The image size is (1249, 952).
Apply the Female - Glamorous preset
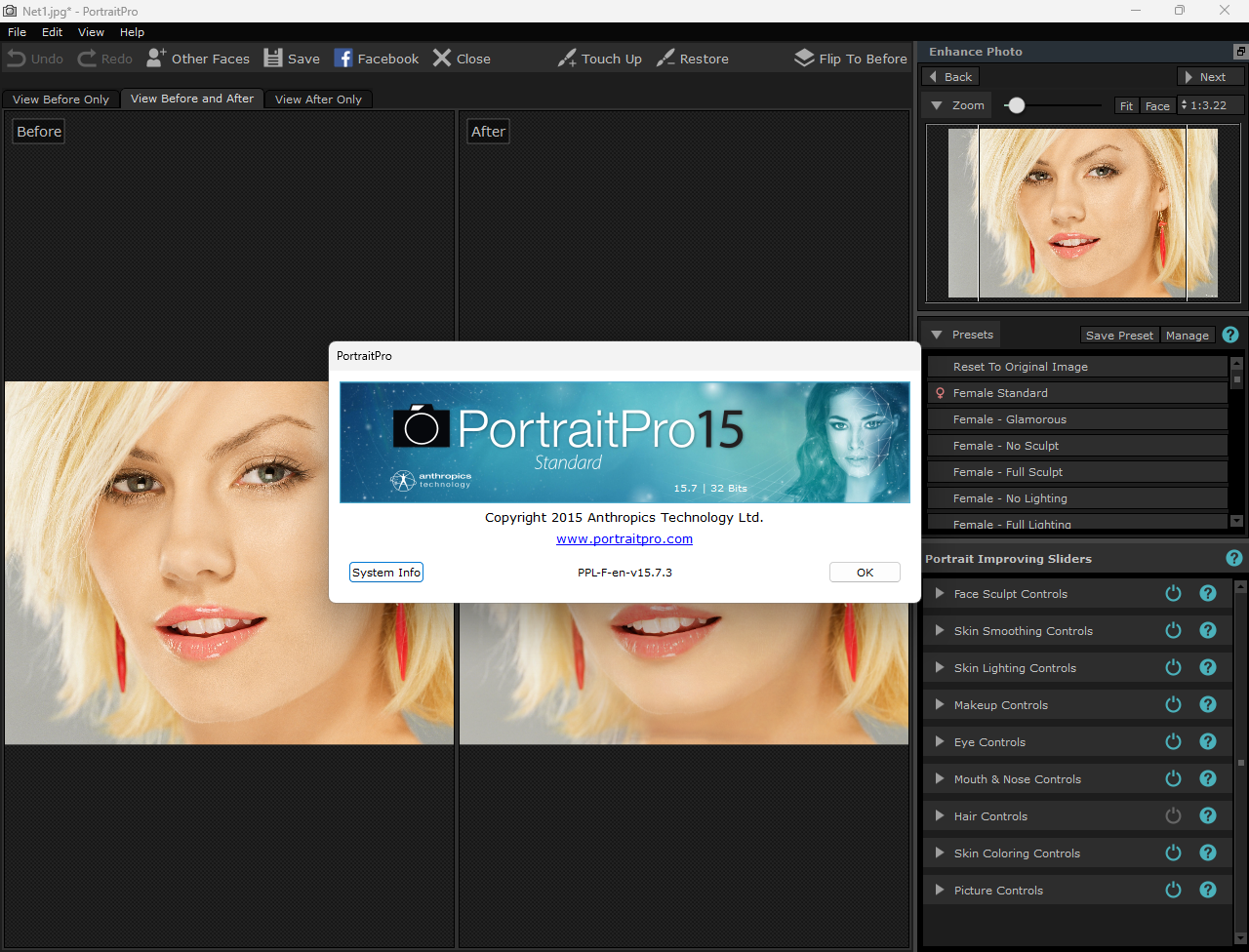click(1077, 419)
